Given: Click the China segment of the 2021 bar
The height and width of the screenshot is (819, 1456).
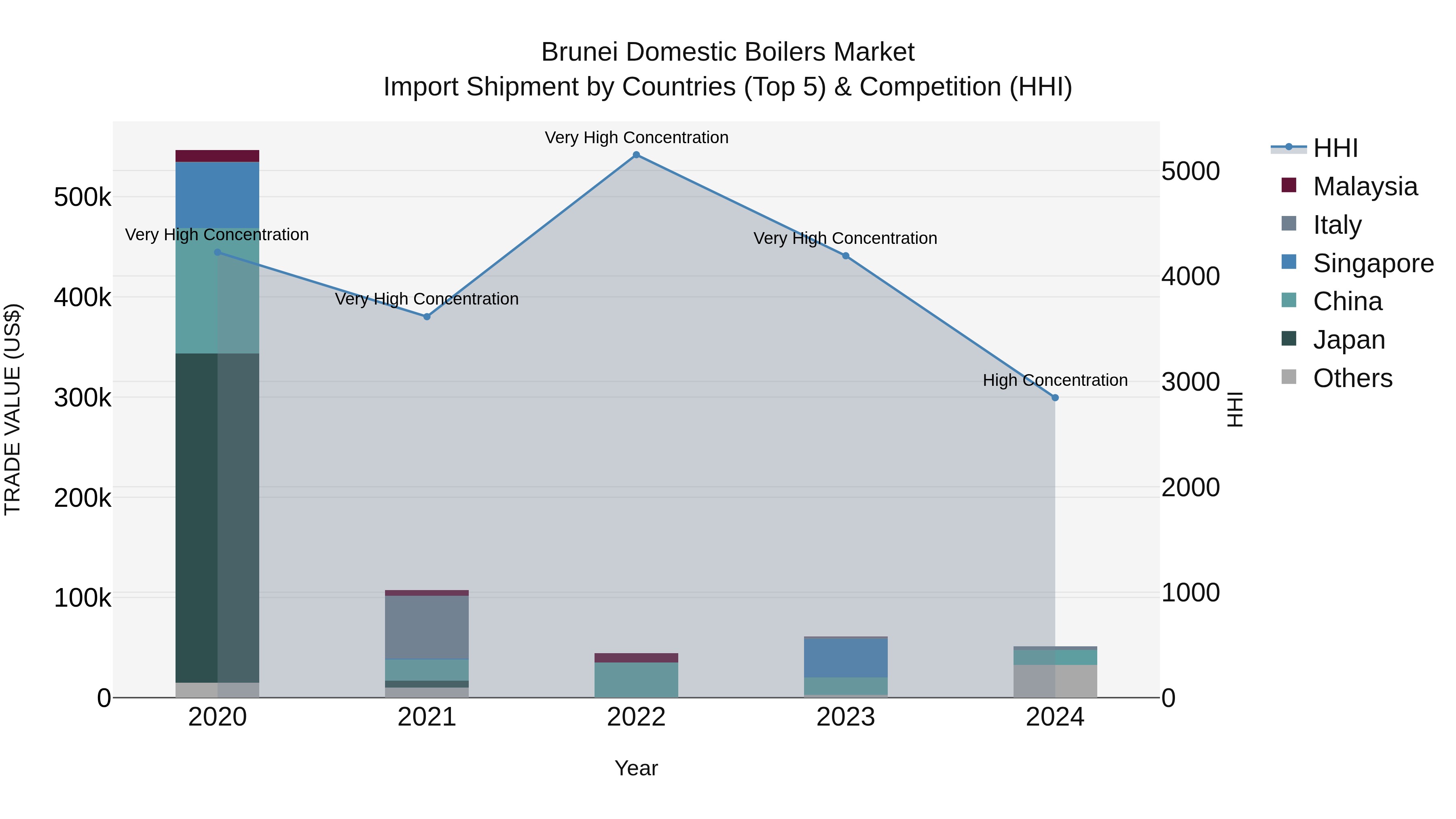Looking at the screenshot, I should click(x=427, y=670).
